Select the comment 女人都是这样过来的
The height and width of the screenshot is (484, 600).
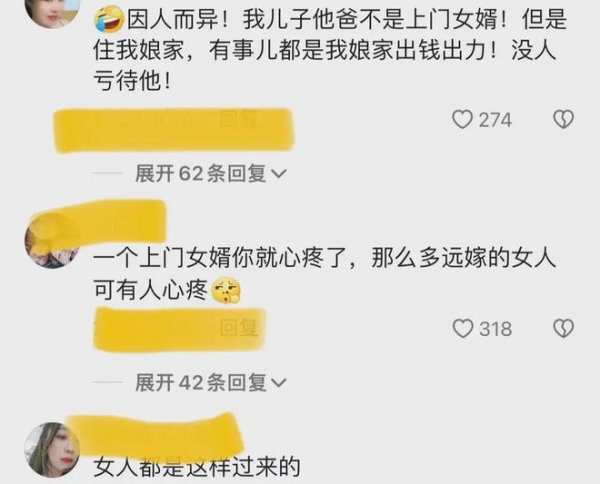[197, 467]
